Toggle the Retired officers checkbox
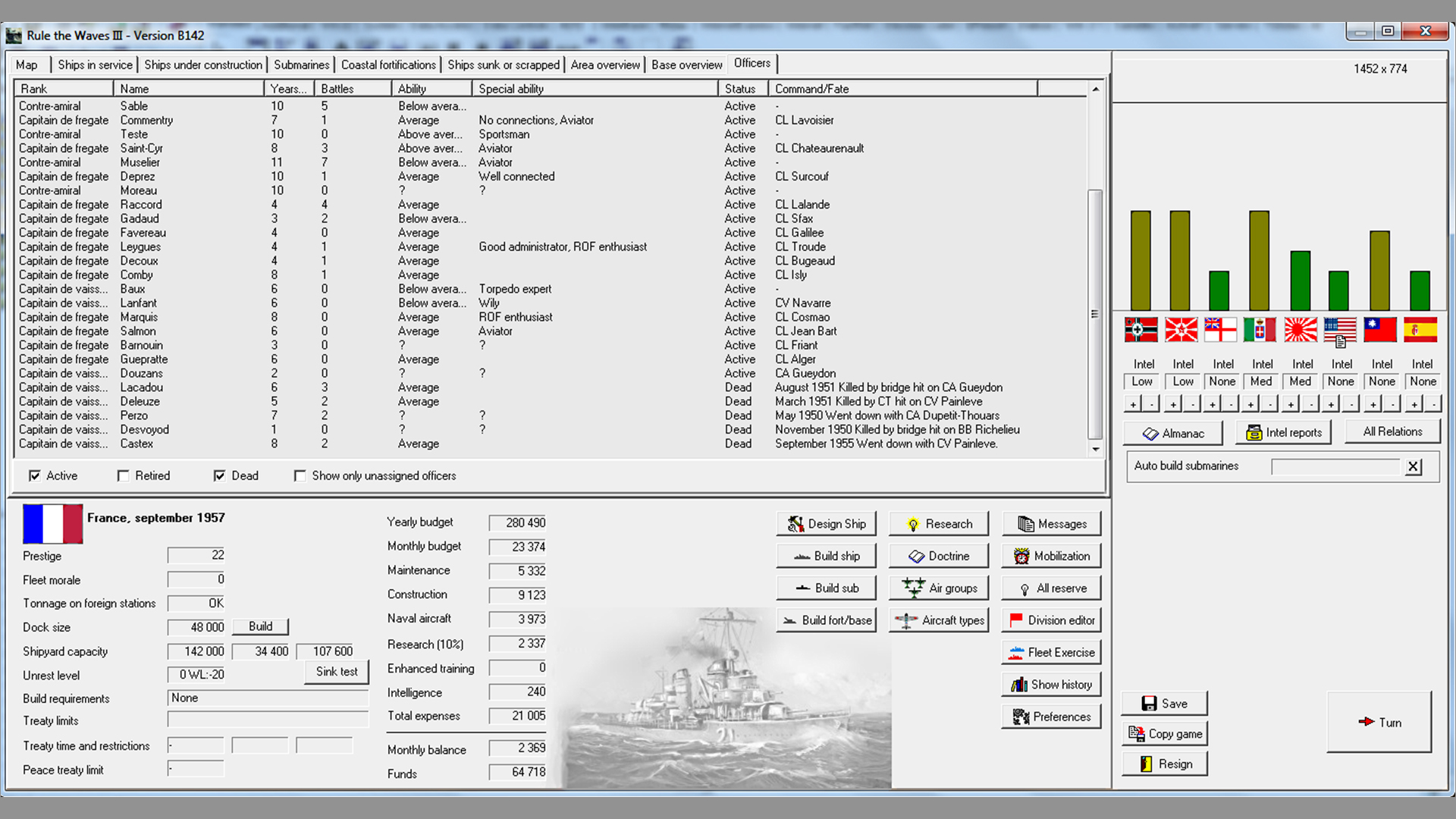The image size is (1456, 819). click(123, 475)
